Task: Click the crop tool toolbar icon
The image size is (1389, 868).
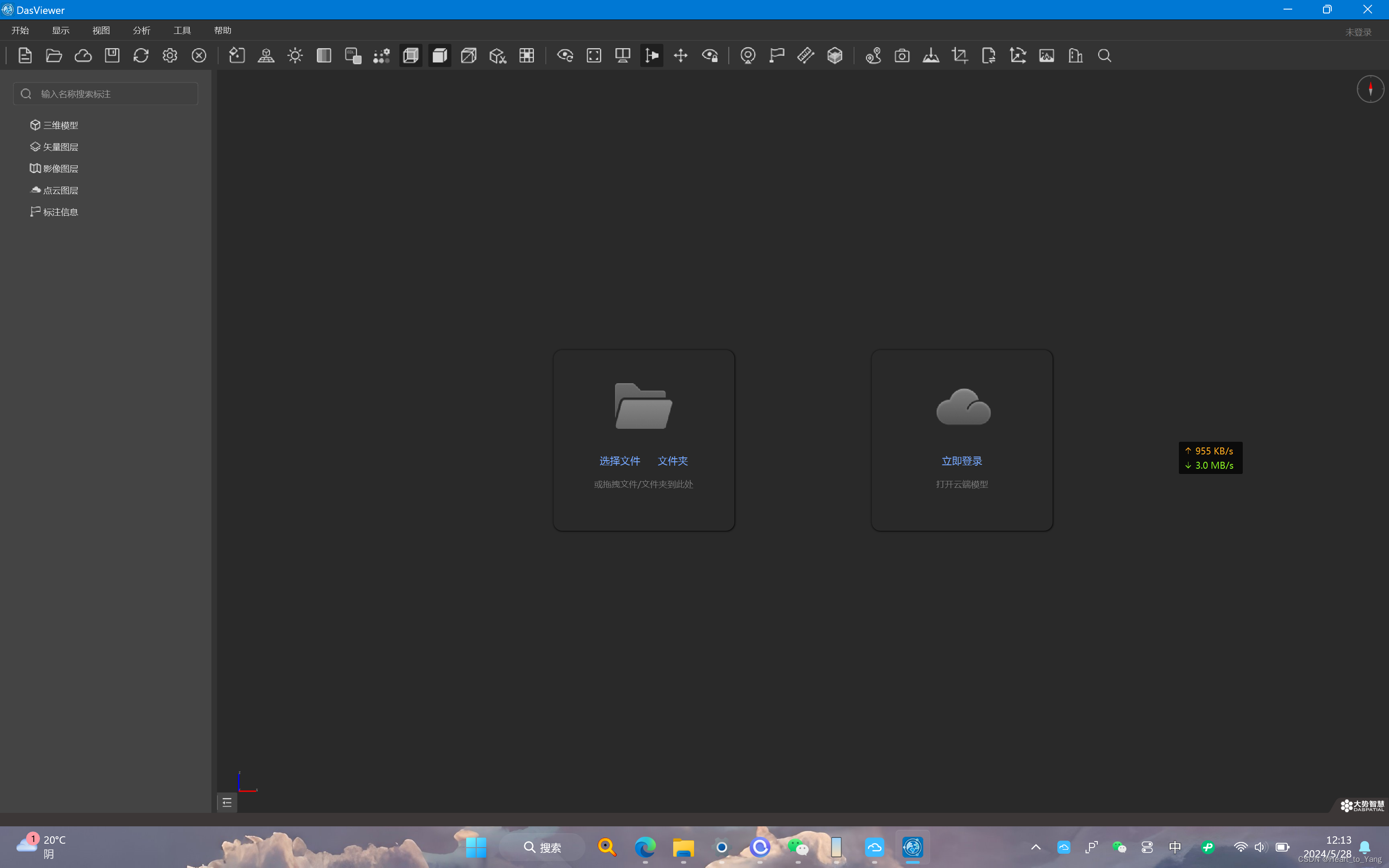Action: tap(960, 56)
